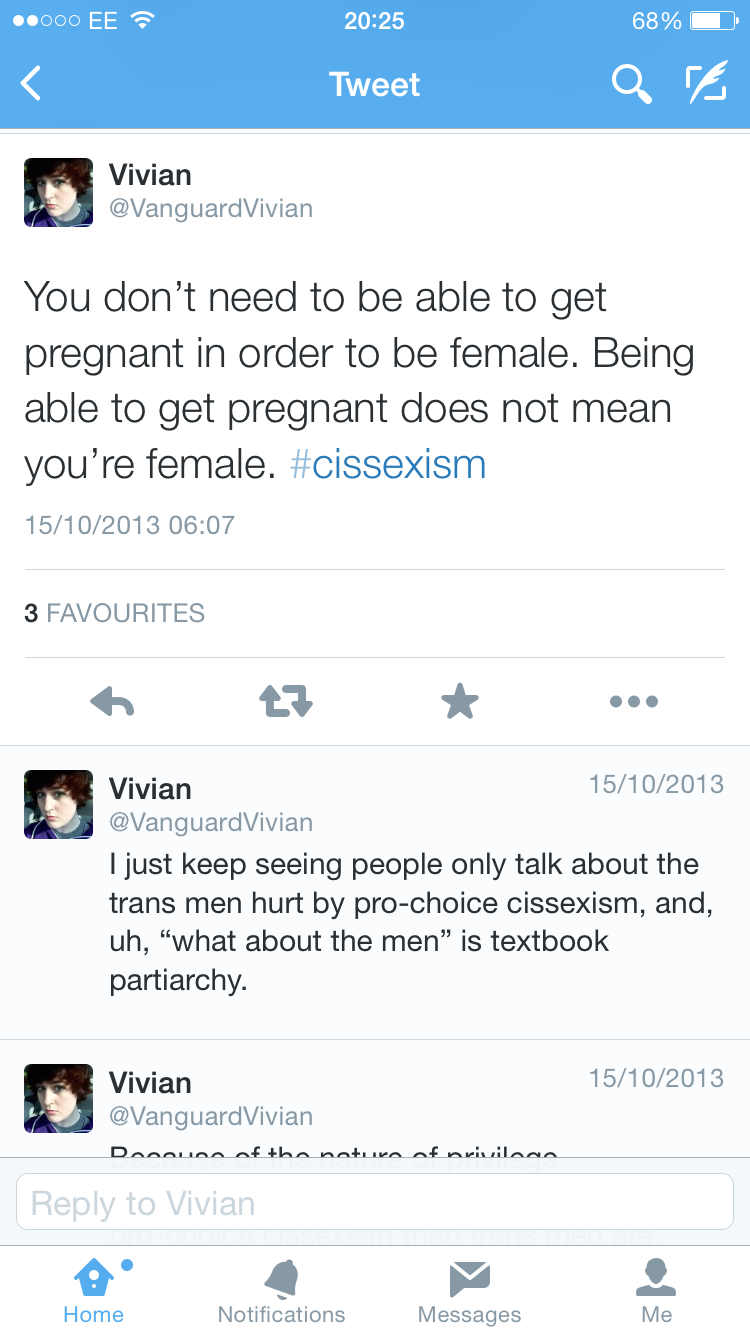Tap avatar on third Vivian tweet
Viewport: 750px width, 1334px height.
59,1098
